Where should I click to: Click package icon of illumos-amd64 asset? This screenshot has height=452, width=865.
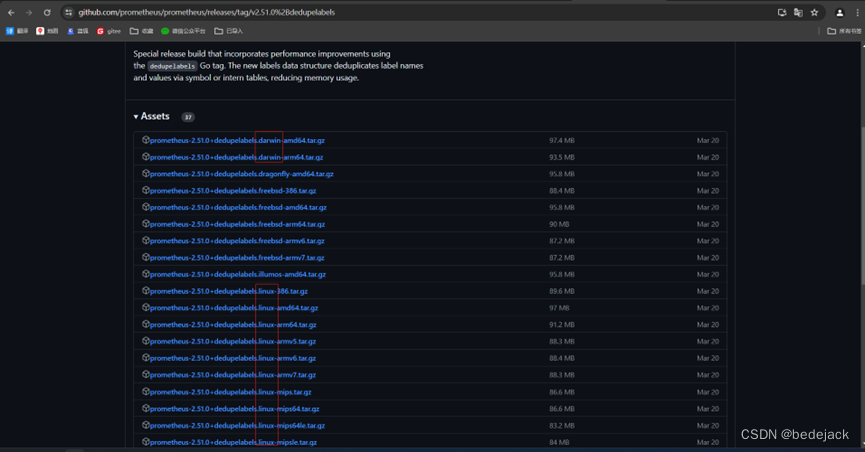coord(146,274)
